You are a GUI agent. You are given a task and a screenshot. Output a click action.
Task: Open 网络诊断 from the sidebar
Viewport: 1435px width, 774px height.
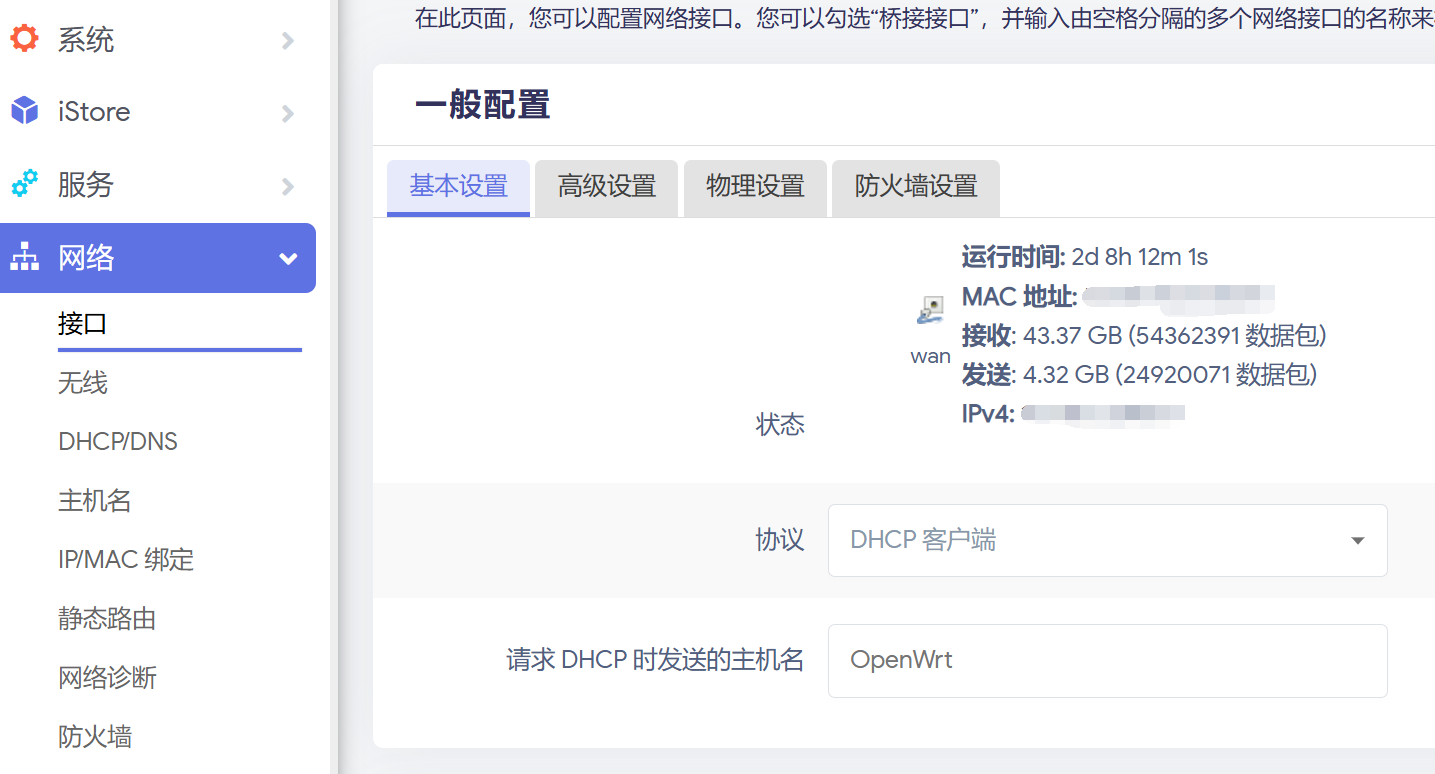[x=107, y=678]
